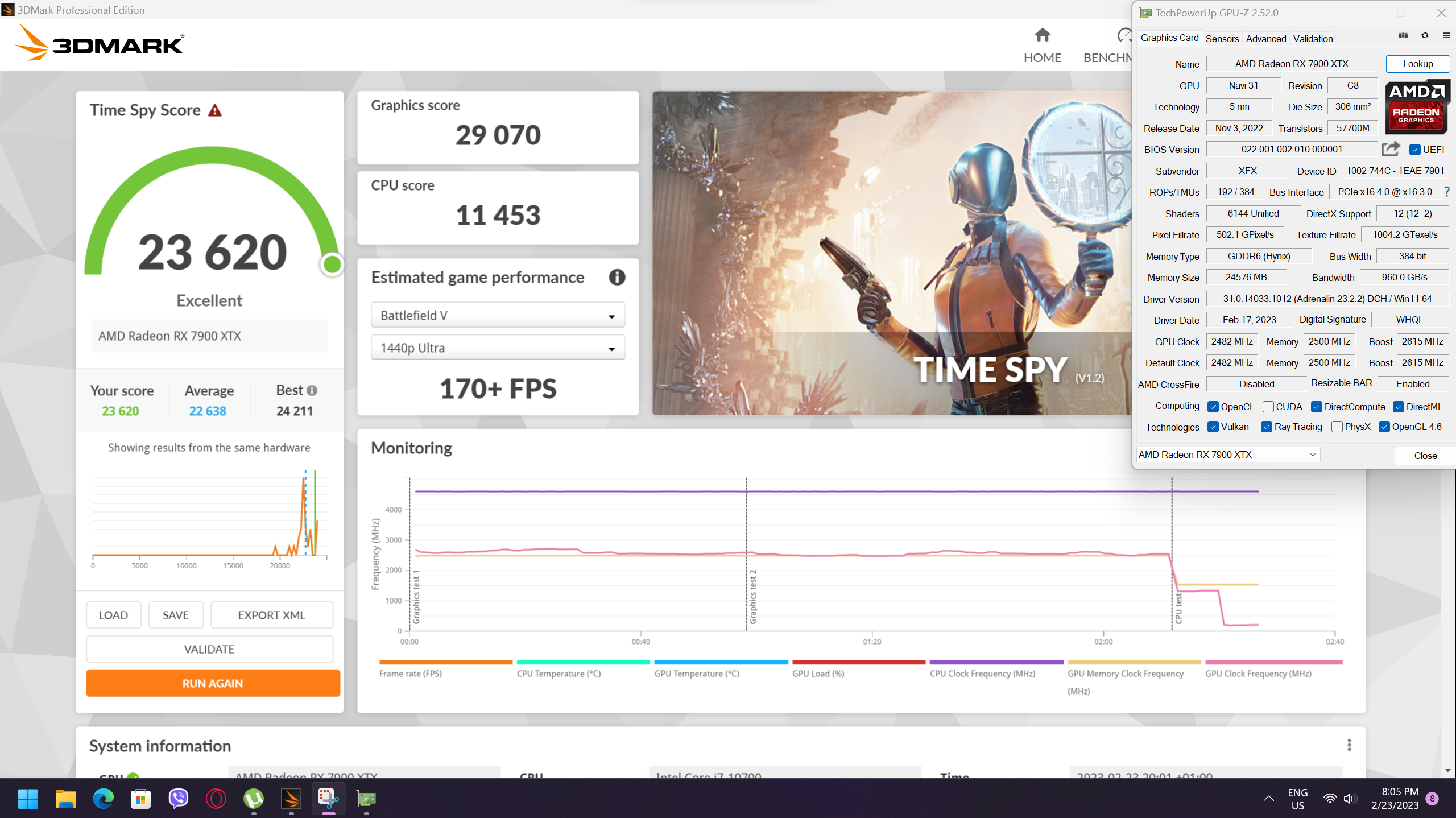
Task: Toggle the Ray Tracing checkbox
Action: [x=1267, y=427]
